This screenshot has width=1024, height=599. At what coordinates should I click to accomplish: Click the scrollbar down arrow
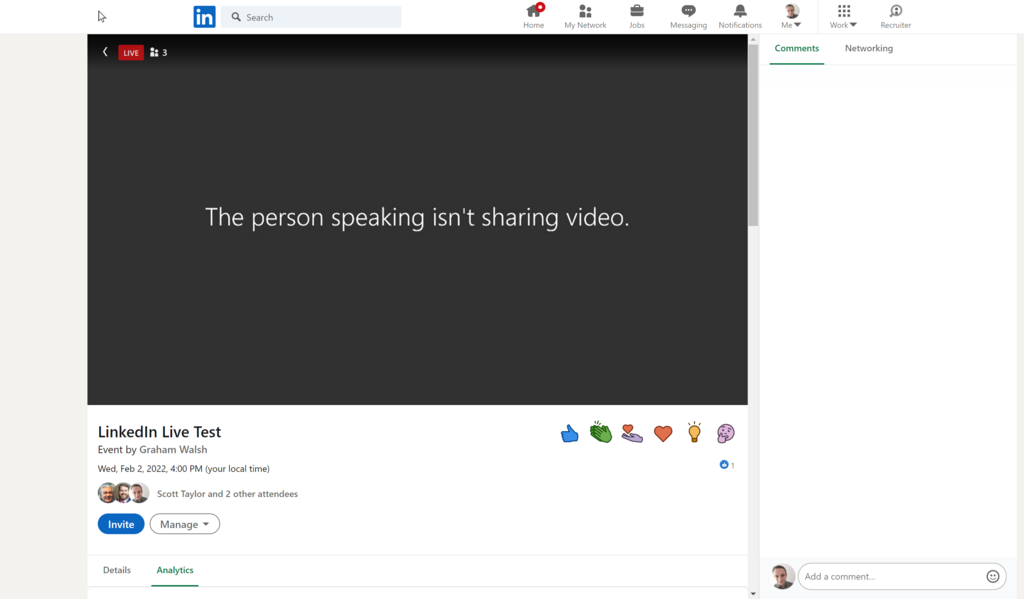click(x=753, y=594)
